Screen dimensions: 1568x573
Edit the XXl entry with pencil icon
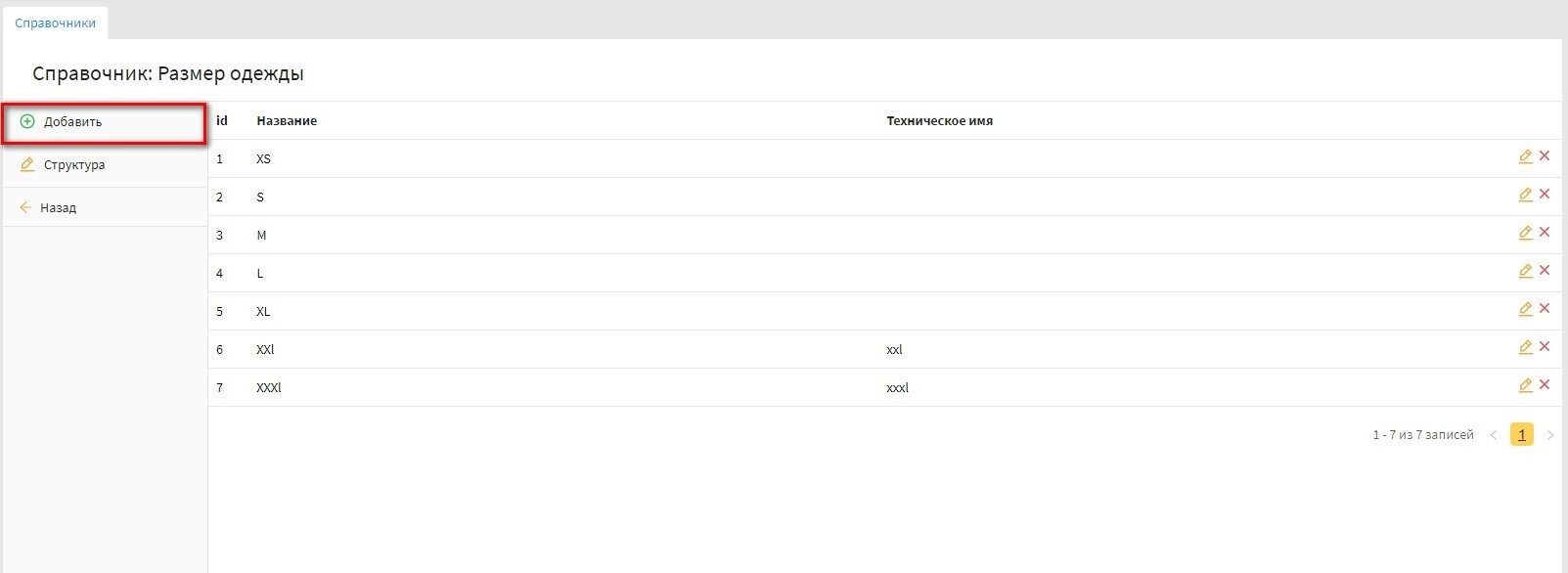point(1525,347)
